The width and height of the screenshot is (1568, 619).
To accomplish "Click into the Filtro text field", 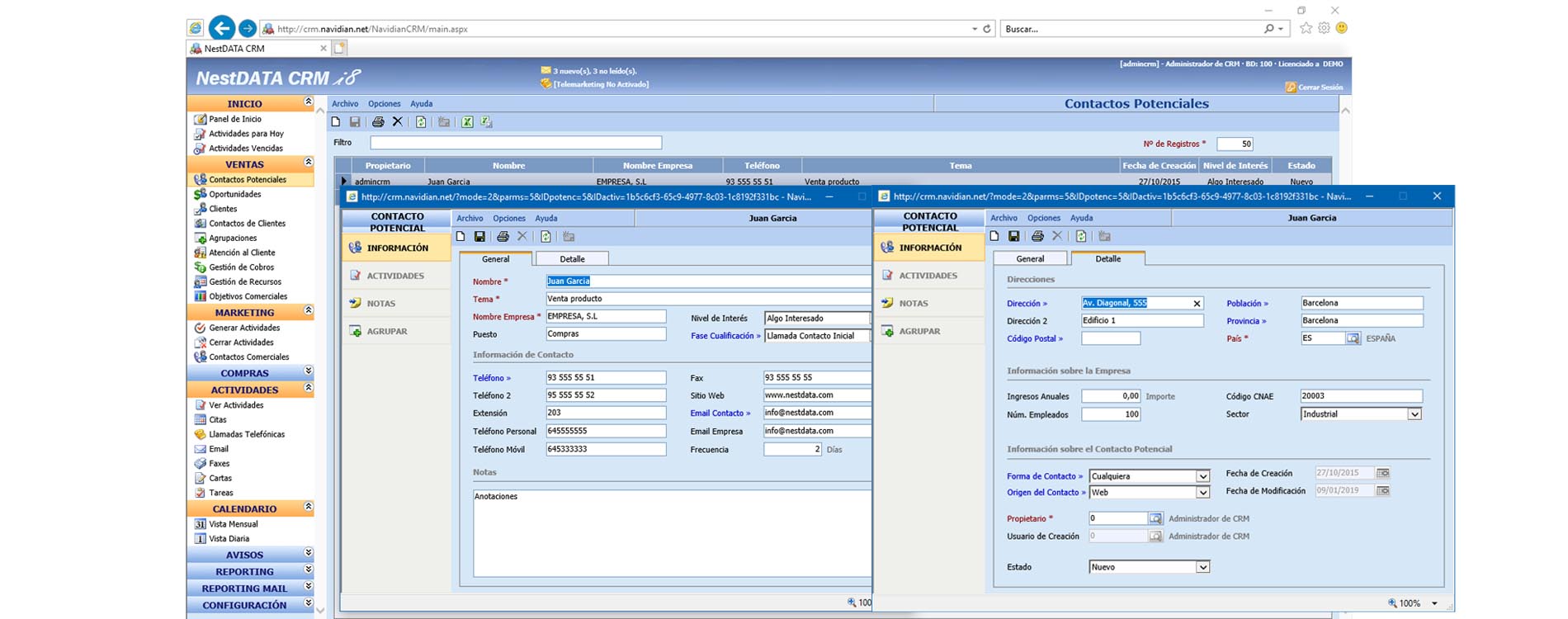I will [516, 143].
